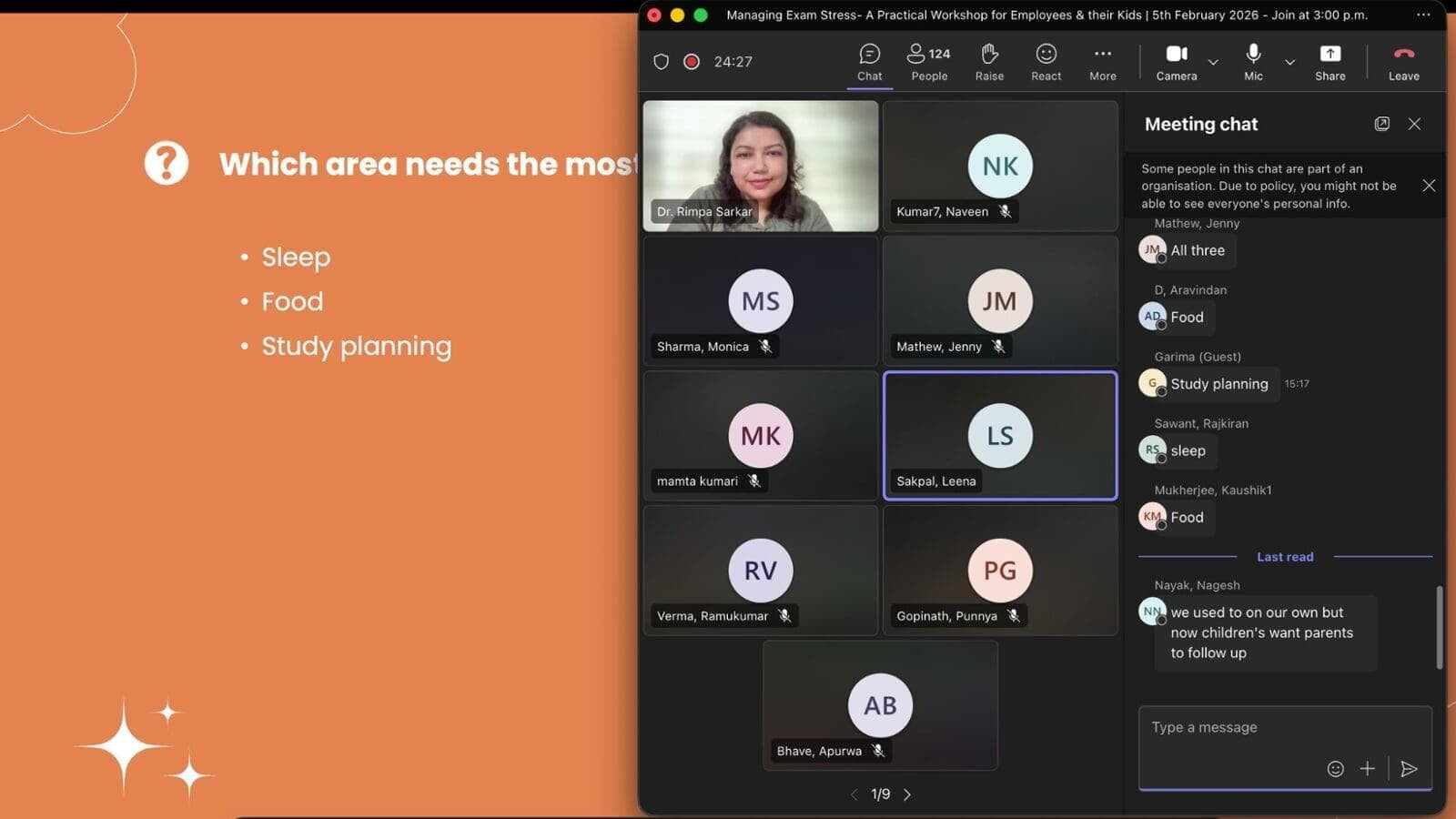Click Mukherjee, Kaushik1's KM avatar in chat
Image resolution: width=1456 pixels, height=819 pixels.
(x=1152, y=517)
